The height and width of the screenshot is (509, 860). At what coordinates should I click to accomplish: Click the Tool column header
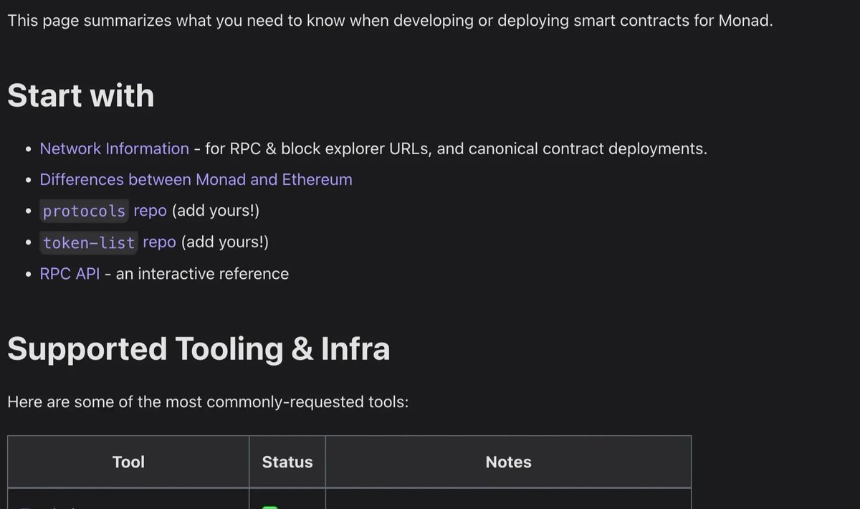pos(128,462)
